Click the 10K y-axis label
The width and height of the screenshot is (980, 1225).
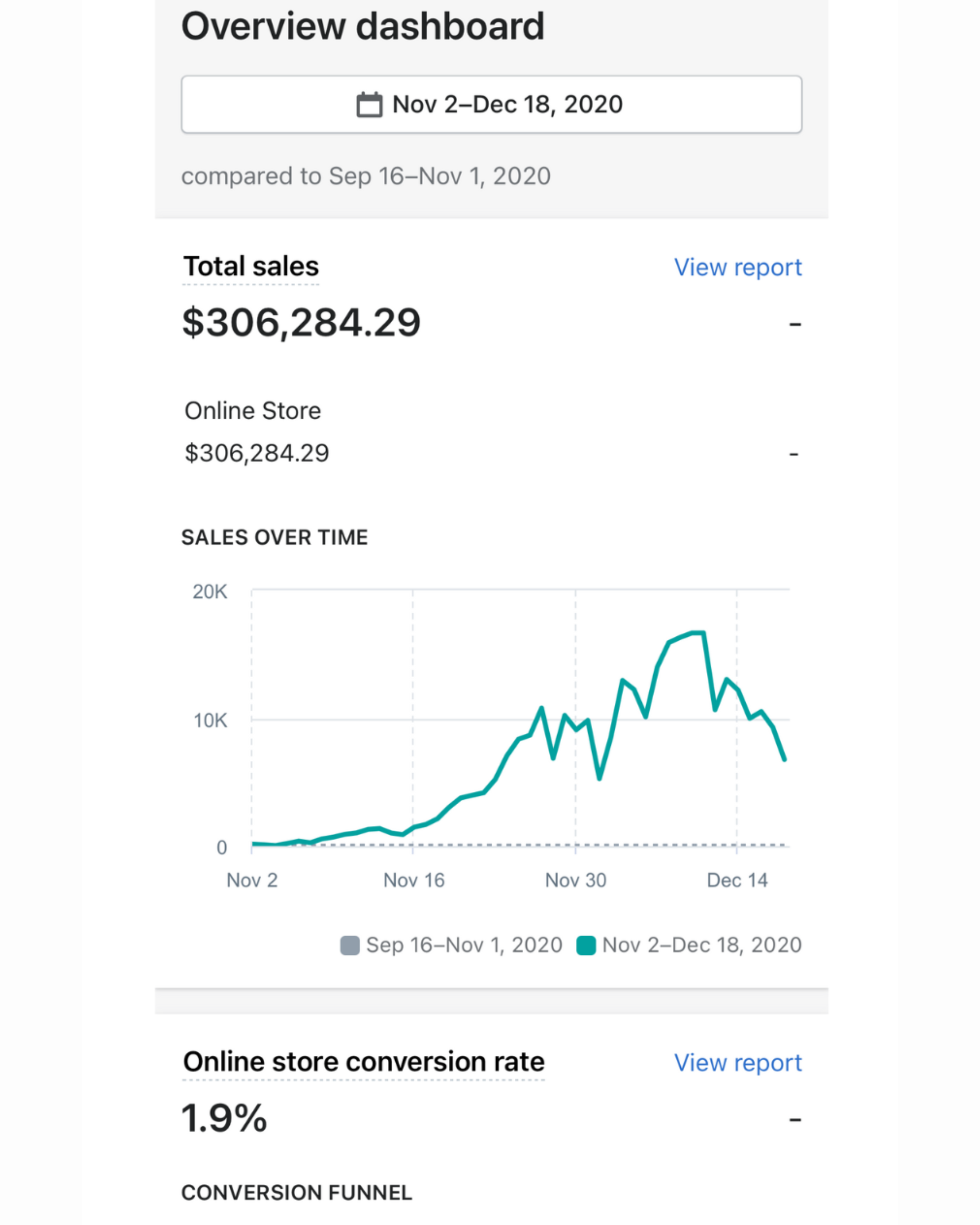pyautogui.click(x=210, y=720)
